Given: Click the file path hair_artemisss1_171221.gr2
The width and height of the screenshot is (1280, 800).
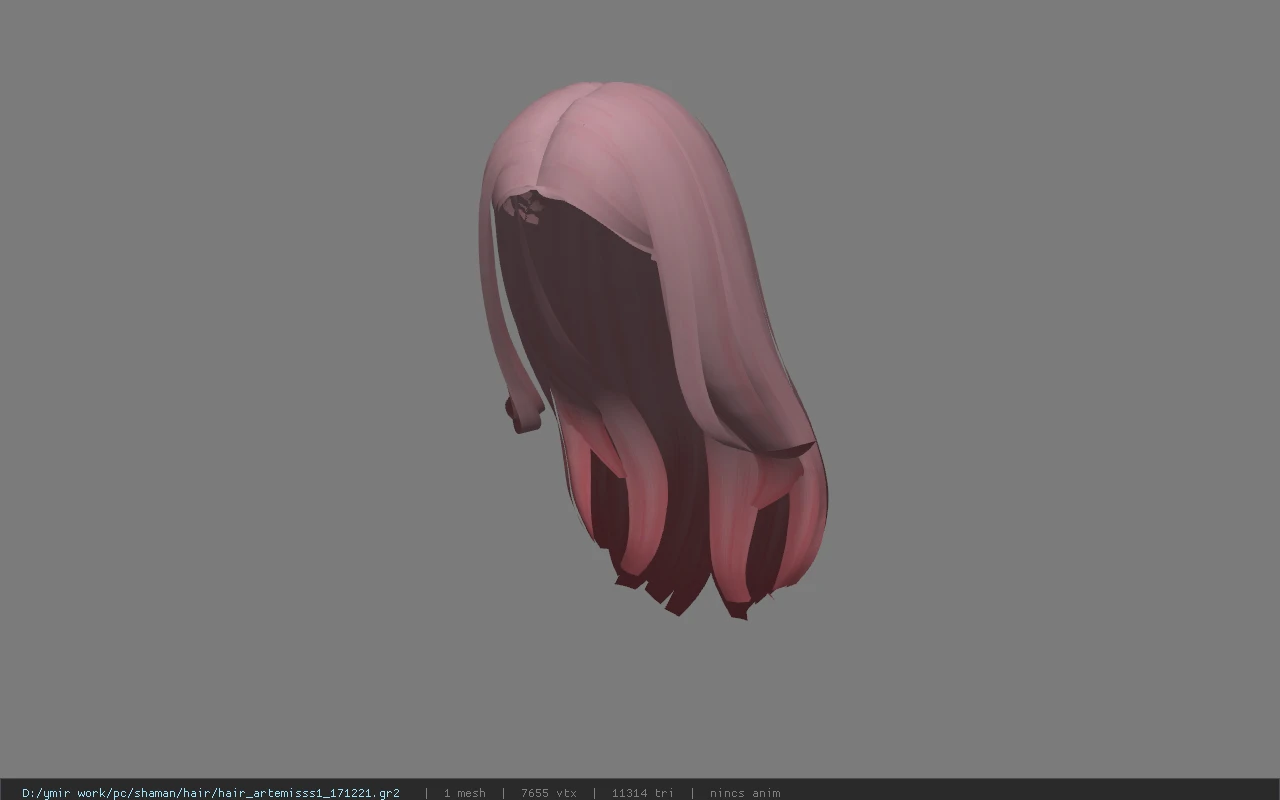Looking at the screenshot, I should pyautogui.click(x=211, y=793).
